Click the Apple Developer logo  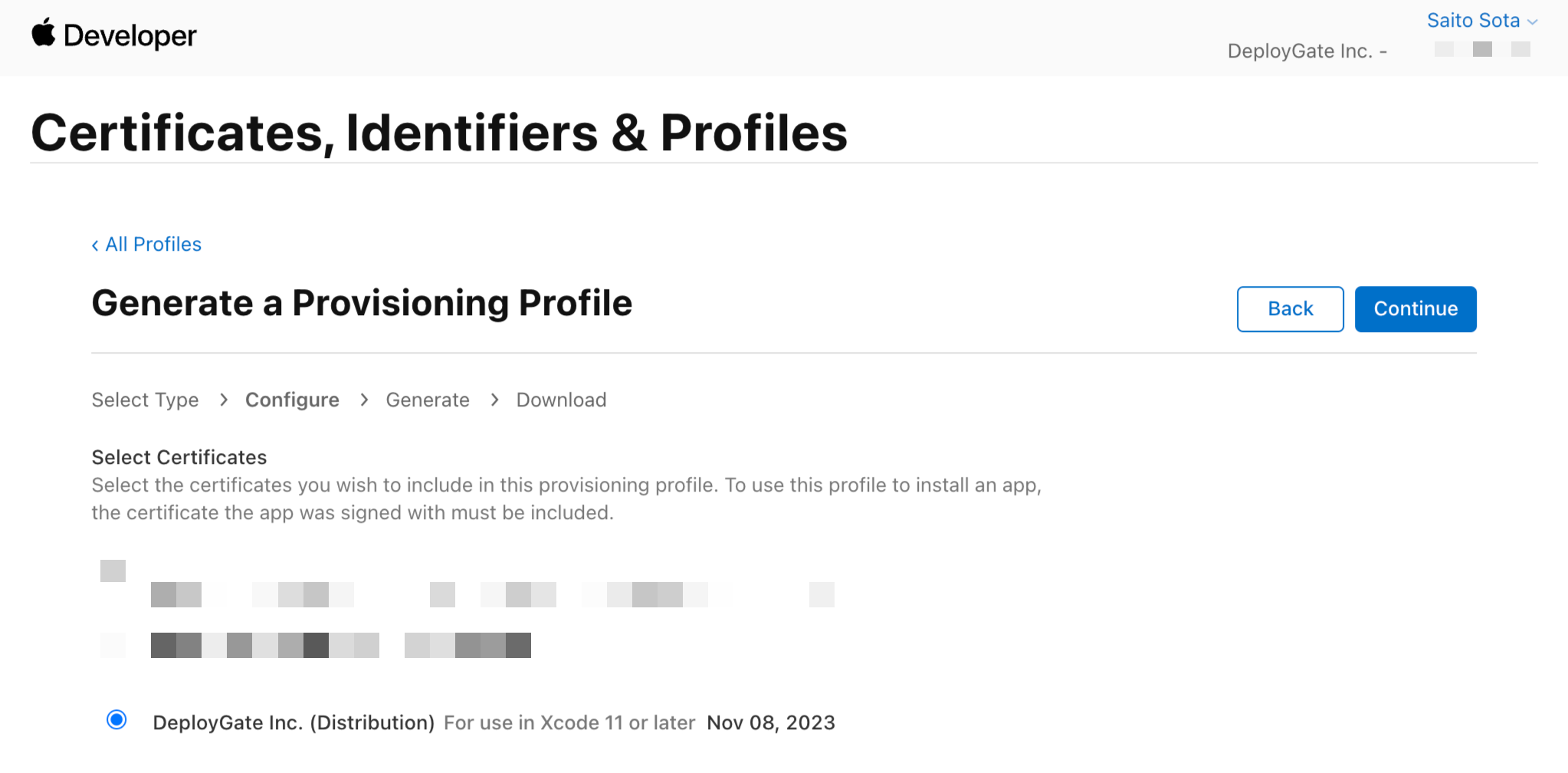coord(113,35)
